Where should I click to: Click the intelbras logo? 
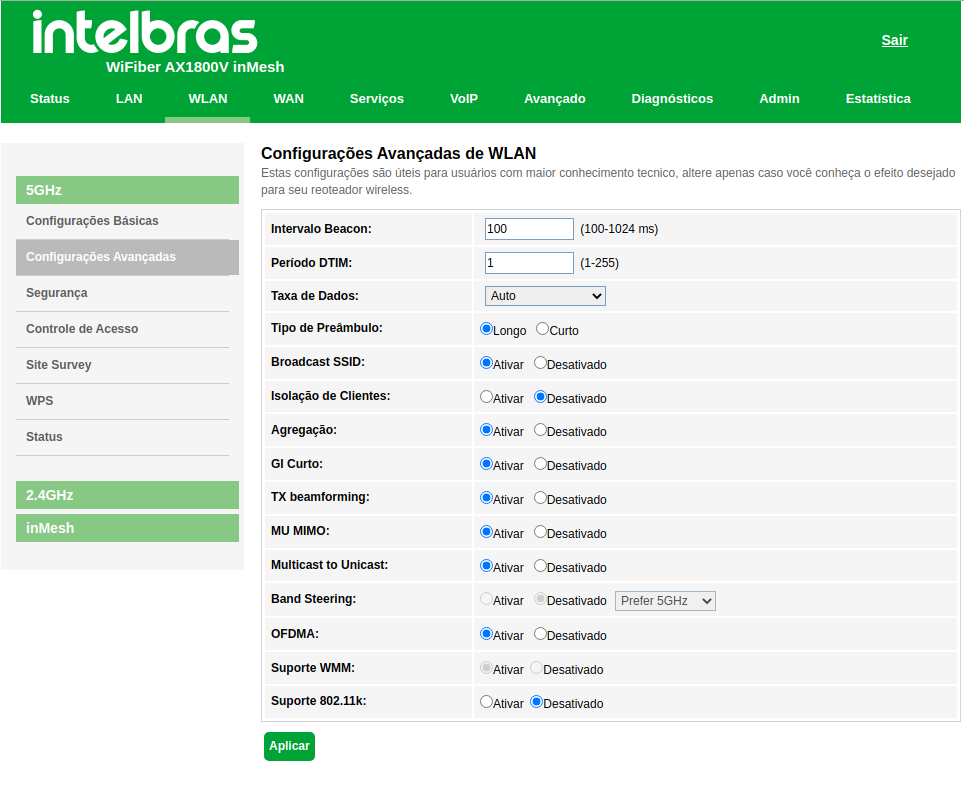[x=145, y=33]
